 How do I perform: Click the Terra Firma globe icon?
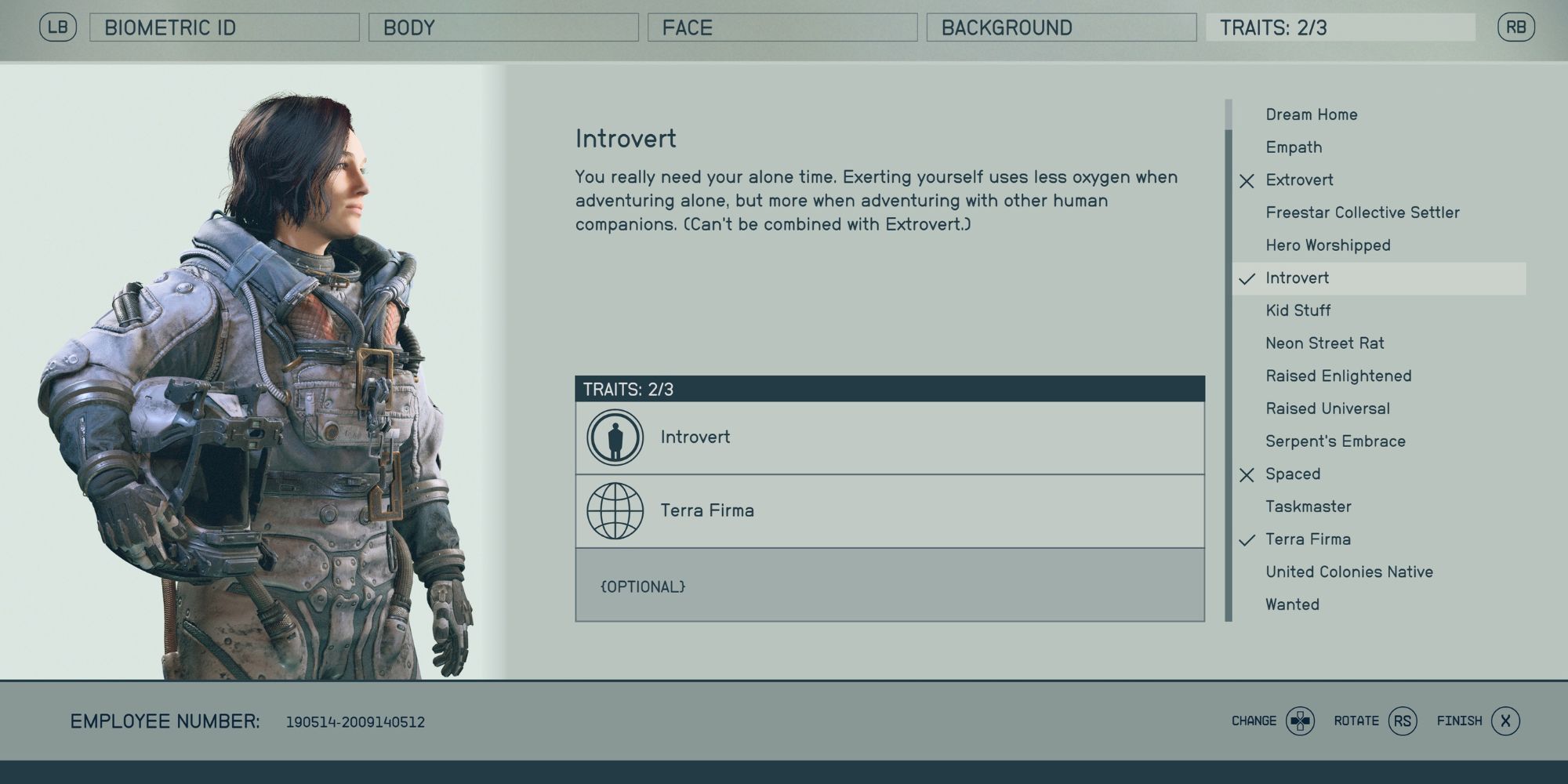click(615, 511)
